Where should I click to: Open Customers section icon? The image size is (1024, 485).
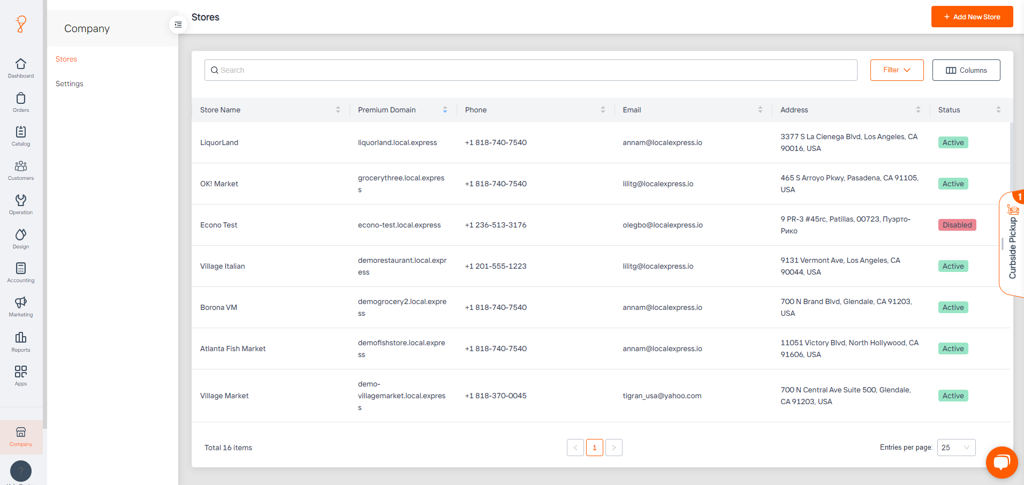click(21, 166)
